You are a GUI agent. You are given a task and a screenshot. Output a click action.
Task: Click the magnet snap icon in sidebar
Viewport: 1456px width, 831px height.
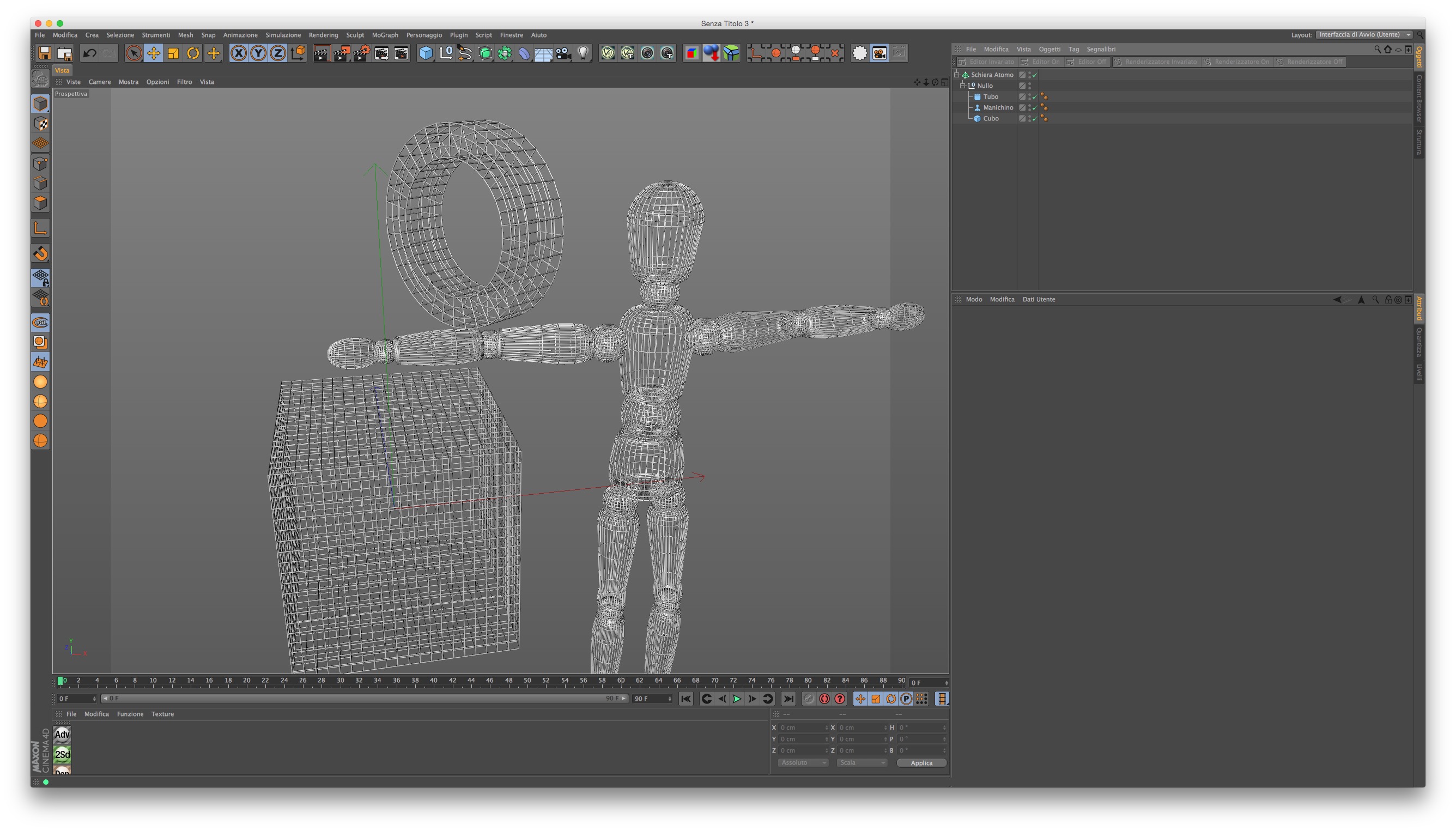[x=40, y=253]
